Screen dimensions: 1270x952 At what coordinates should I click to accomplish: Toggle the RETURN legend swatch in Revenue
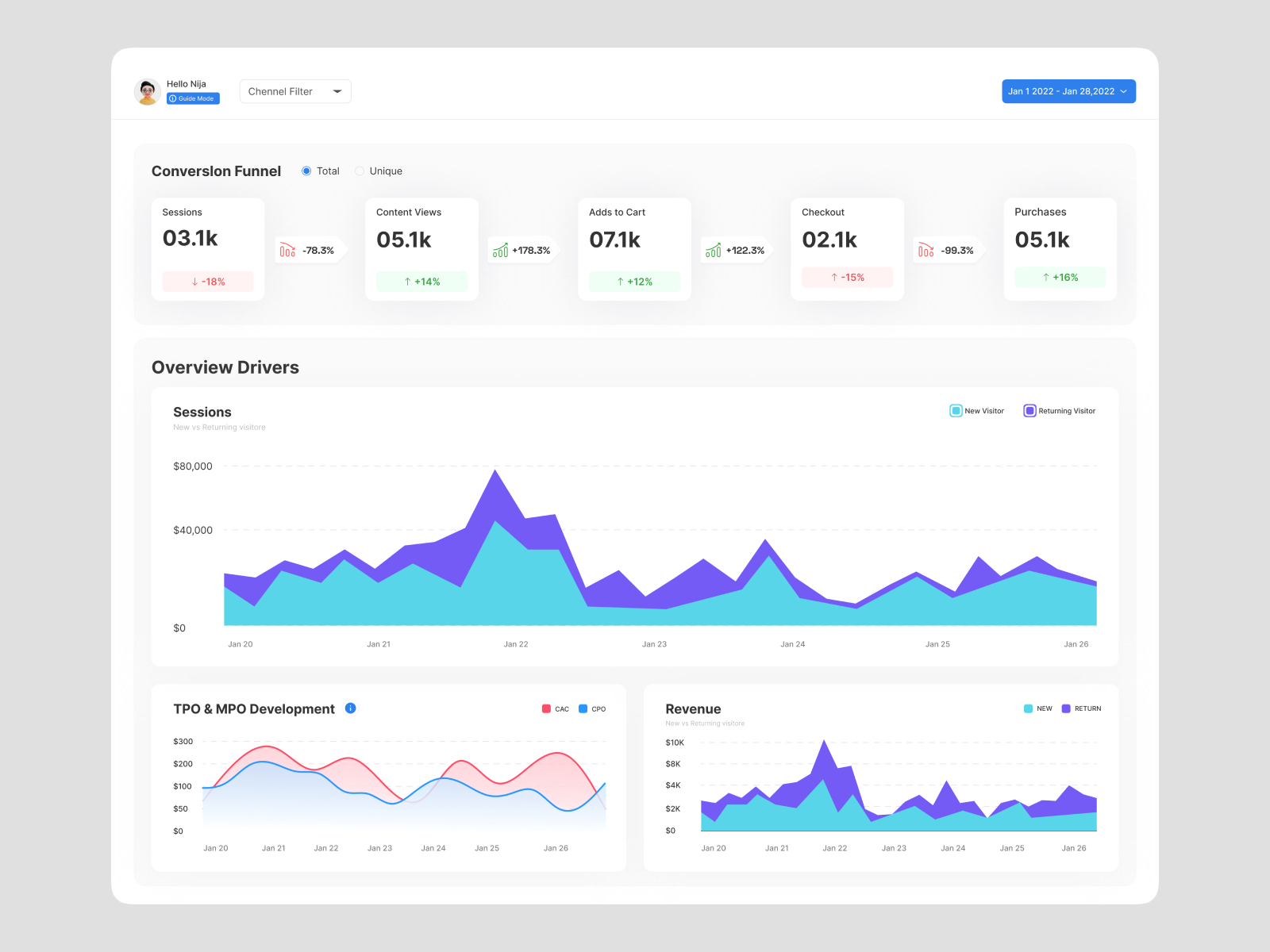coord(1066,708)
